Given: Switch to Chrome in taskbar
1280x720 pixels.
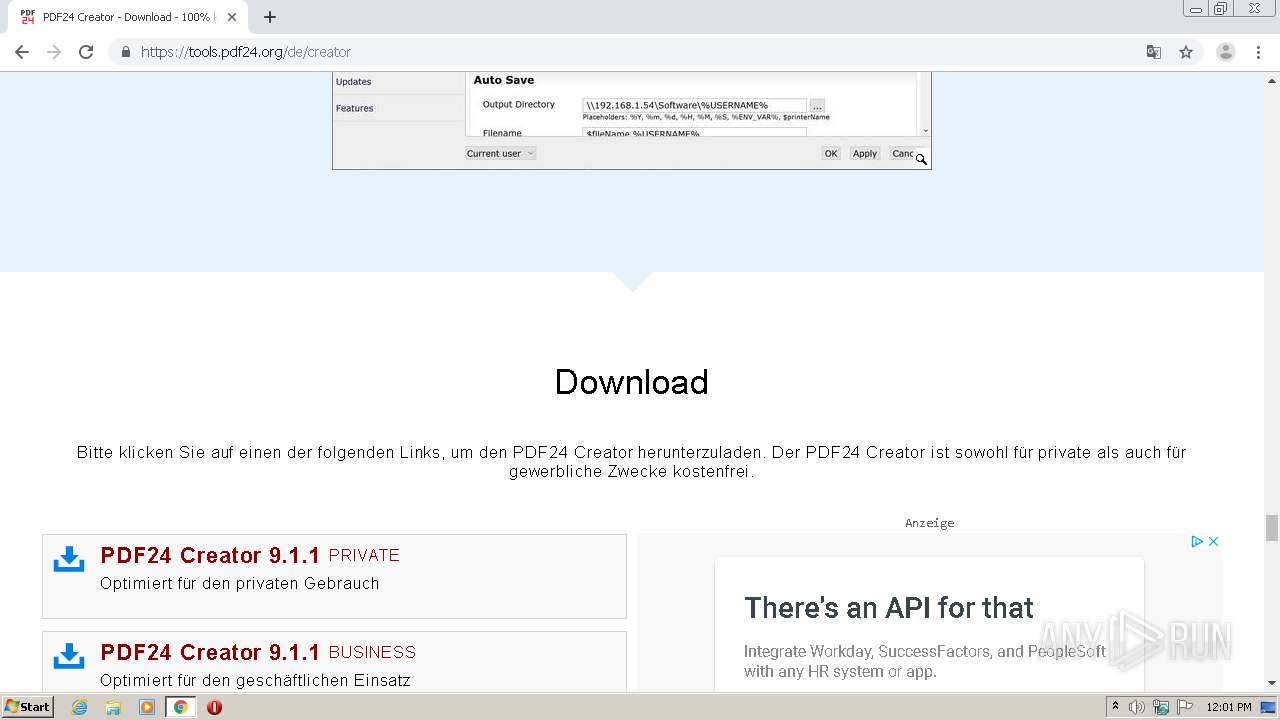Looking at the screenshot, I should point(181,707).
